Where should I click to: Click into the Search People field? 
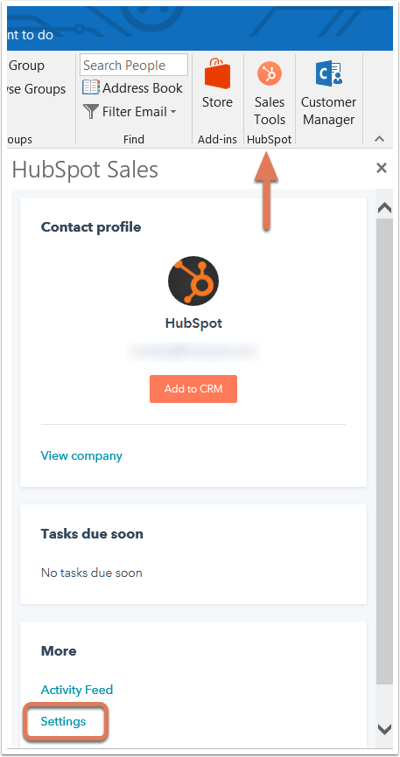pos(134,65)
